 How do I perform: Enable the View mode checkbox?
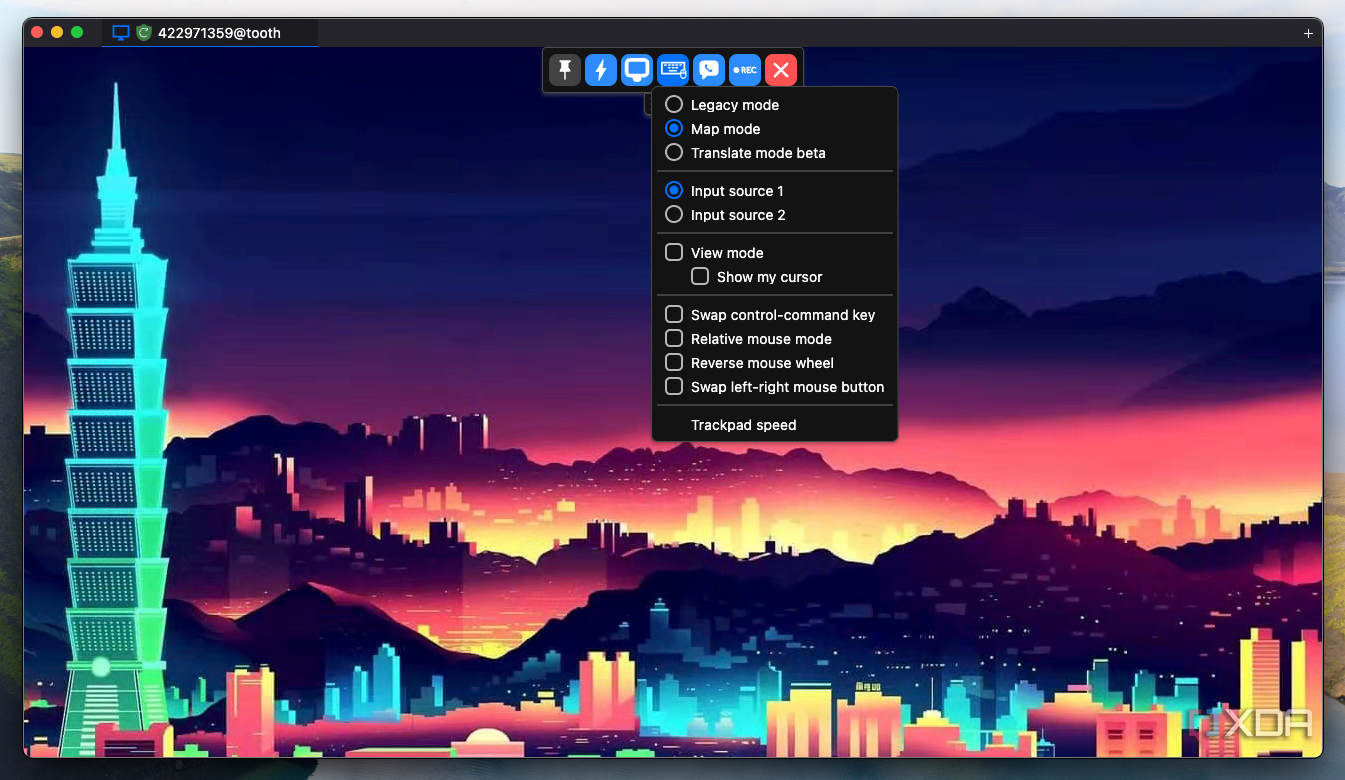point(674,253)
